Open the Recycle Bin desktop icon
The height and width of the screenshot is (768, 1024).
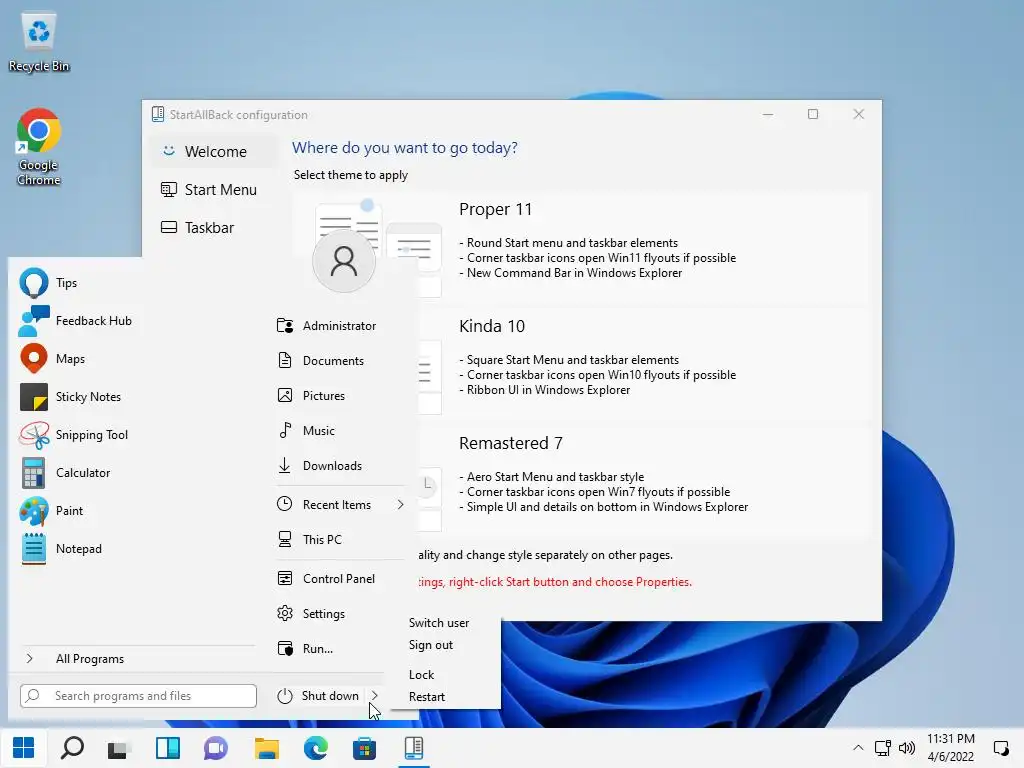pos(39,42)
